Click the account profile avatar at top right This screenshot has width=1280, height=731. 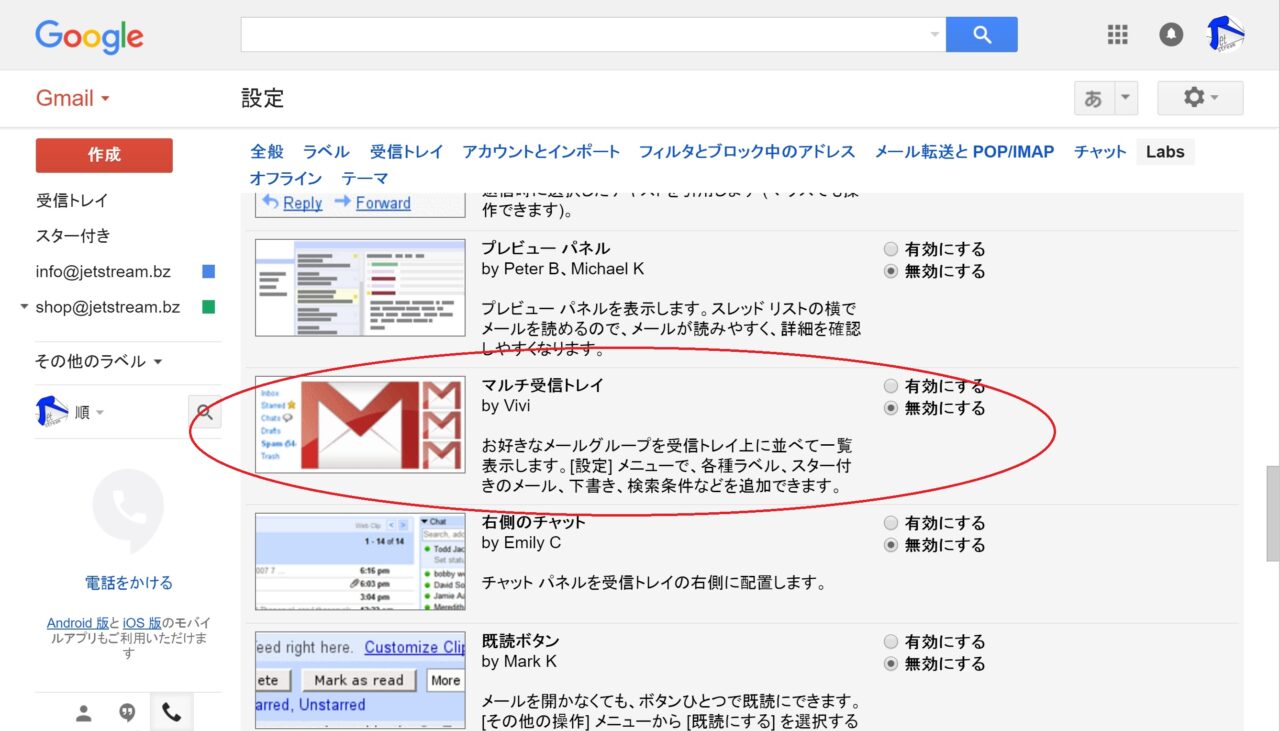pos(1225,35)
